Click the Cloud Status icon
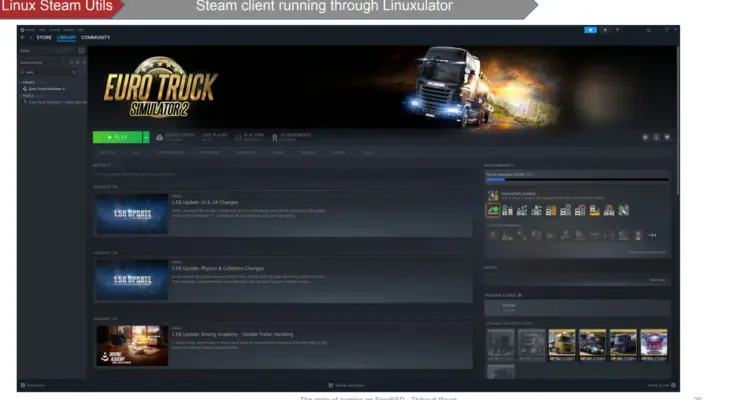The height and width of the screenshot is (400, 735). click(x=160, y=137)
